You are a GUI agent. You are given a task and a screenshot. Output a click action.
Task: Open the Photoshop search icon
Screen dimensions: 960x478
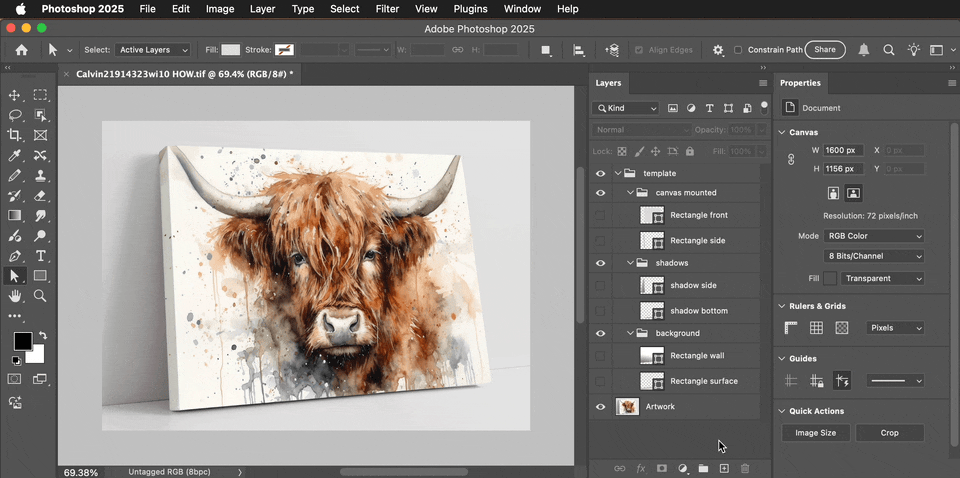888,50
